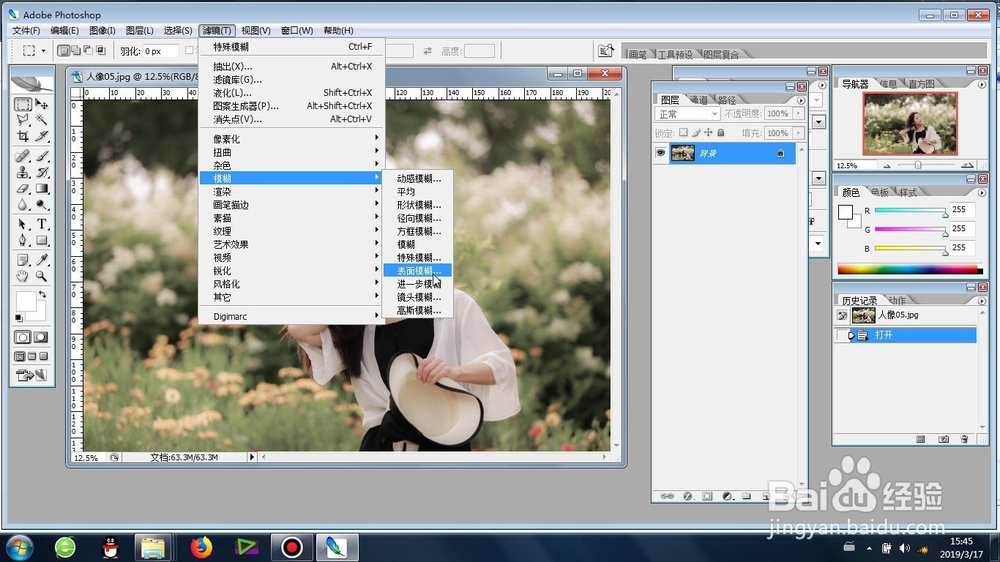Open Navigator panel flyout menu arrow
Image resolution: width=1000 pixels, height=562 pixels.
click(982, 84)
